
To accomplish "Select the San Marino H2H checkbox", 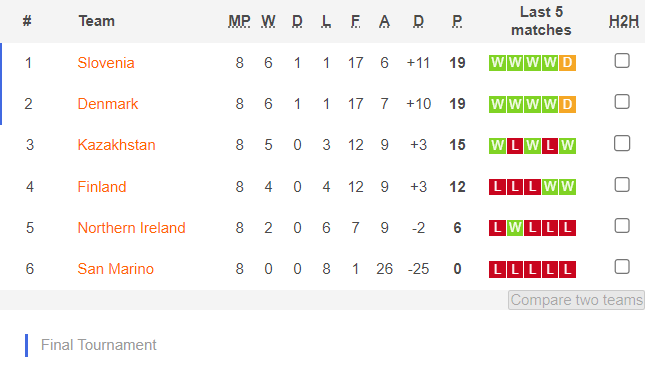I will pos(622,267).
